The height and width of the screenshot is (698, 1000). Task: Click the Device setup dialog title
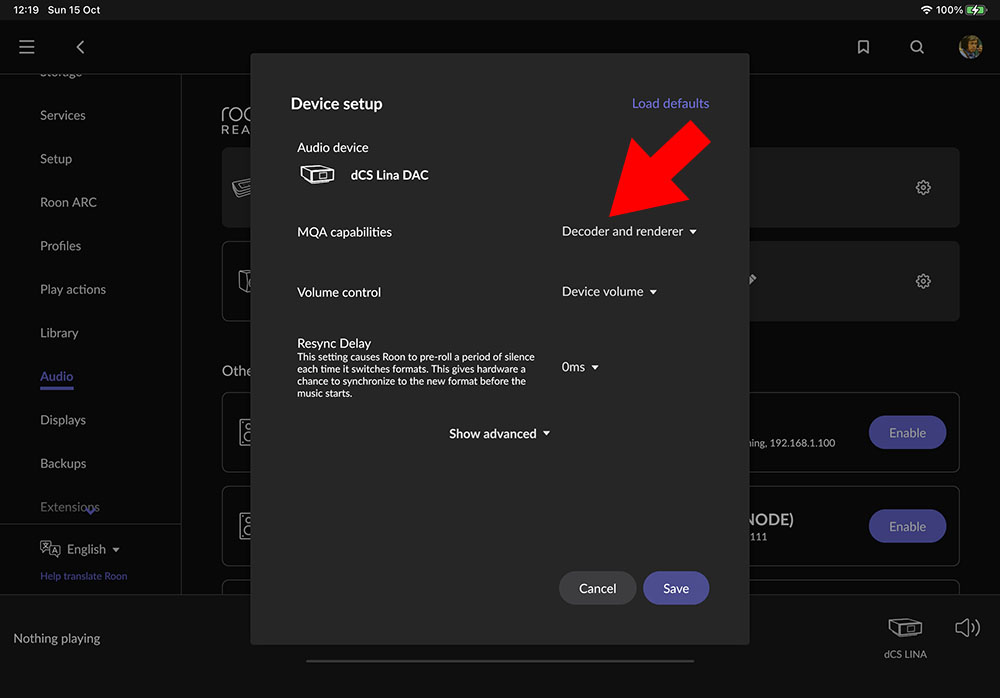[x=337, y=104]
